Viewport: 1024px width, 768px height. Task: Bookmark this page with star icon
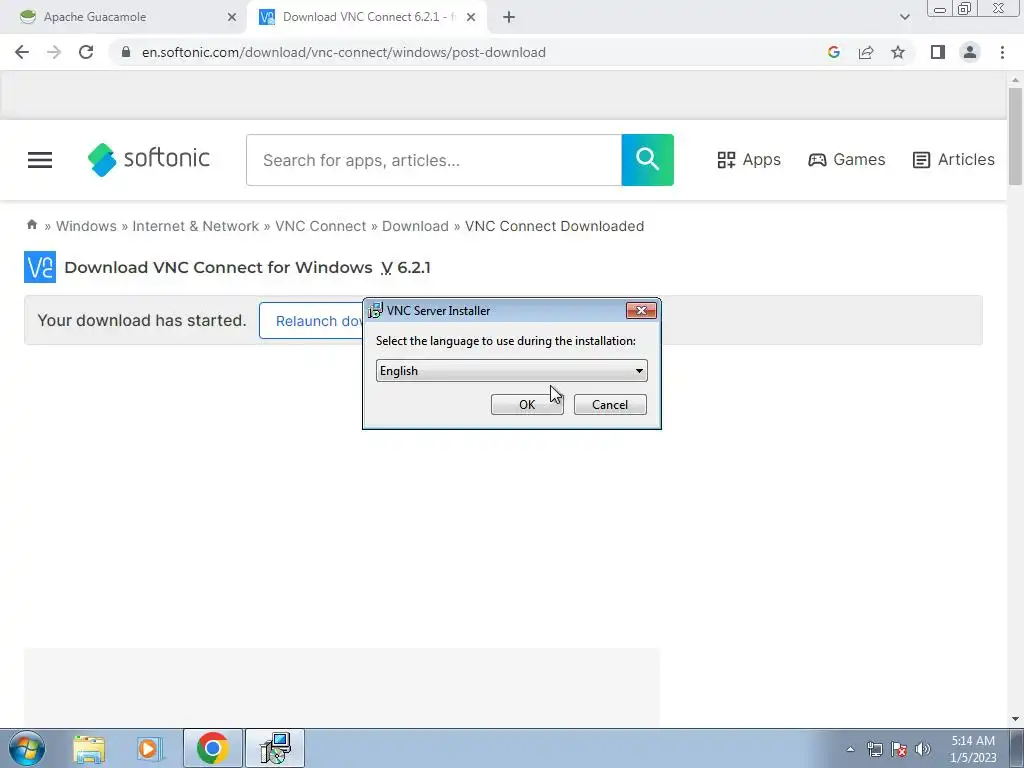pos(898,52)
